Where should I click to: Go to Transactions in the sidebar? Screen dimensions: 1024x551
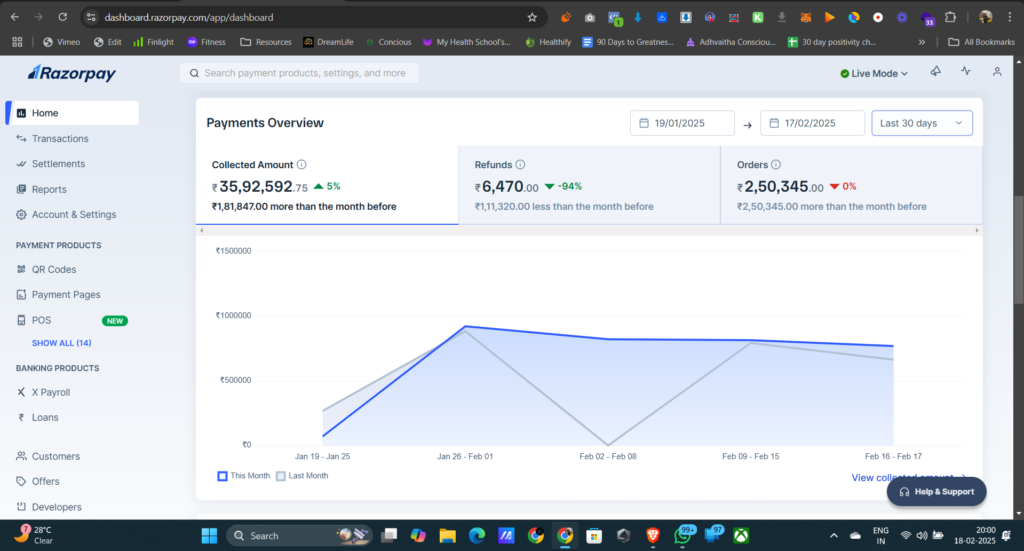tap(60, 138)
